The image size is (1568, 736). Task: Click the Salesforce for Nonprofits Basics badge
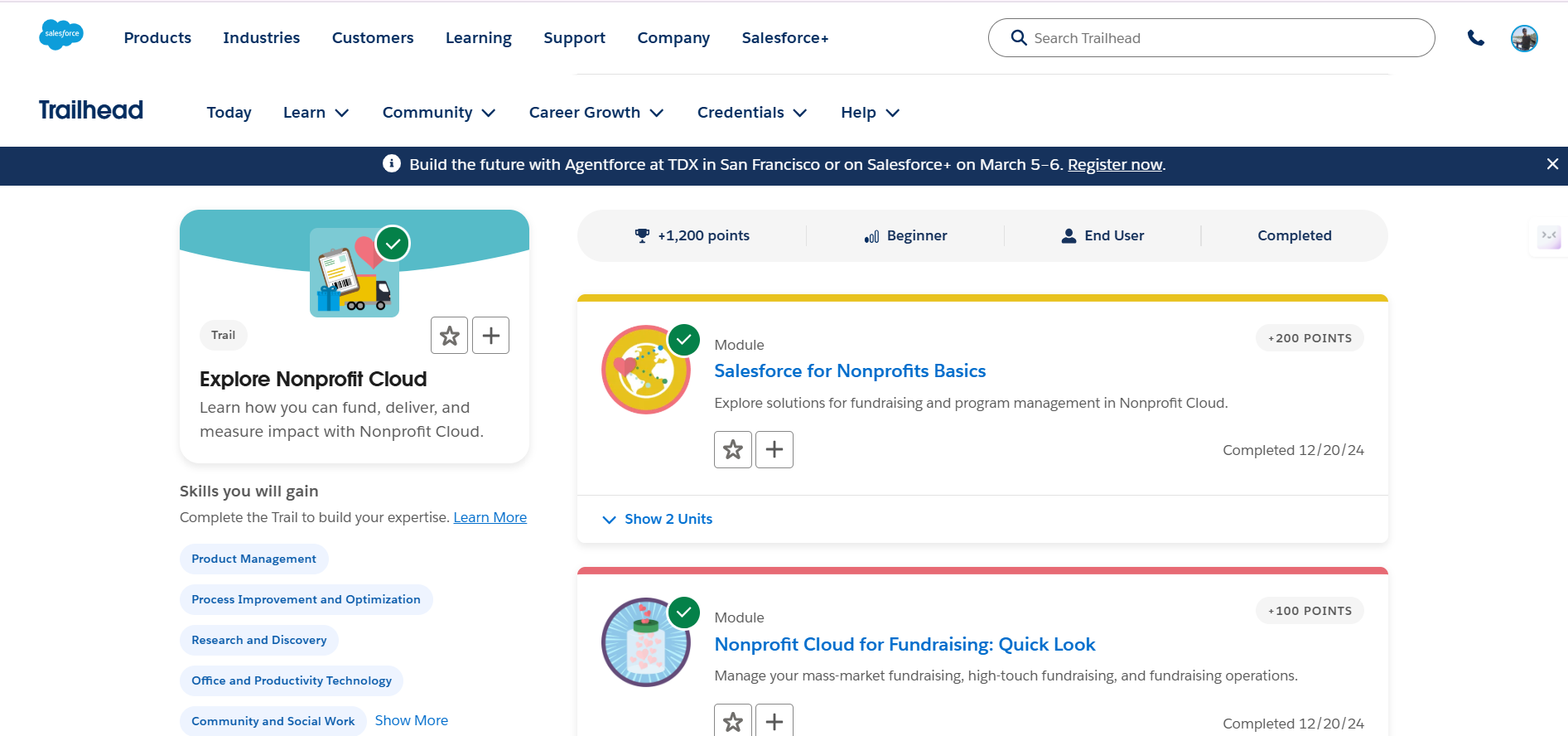click(646, 370)
